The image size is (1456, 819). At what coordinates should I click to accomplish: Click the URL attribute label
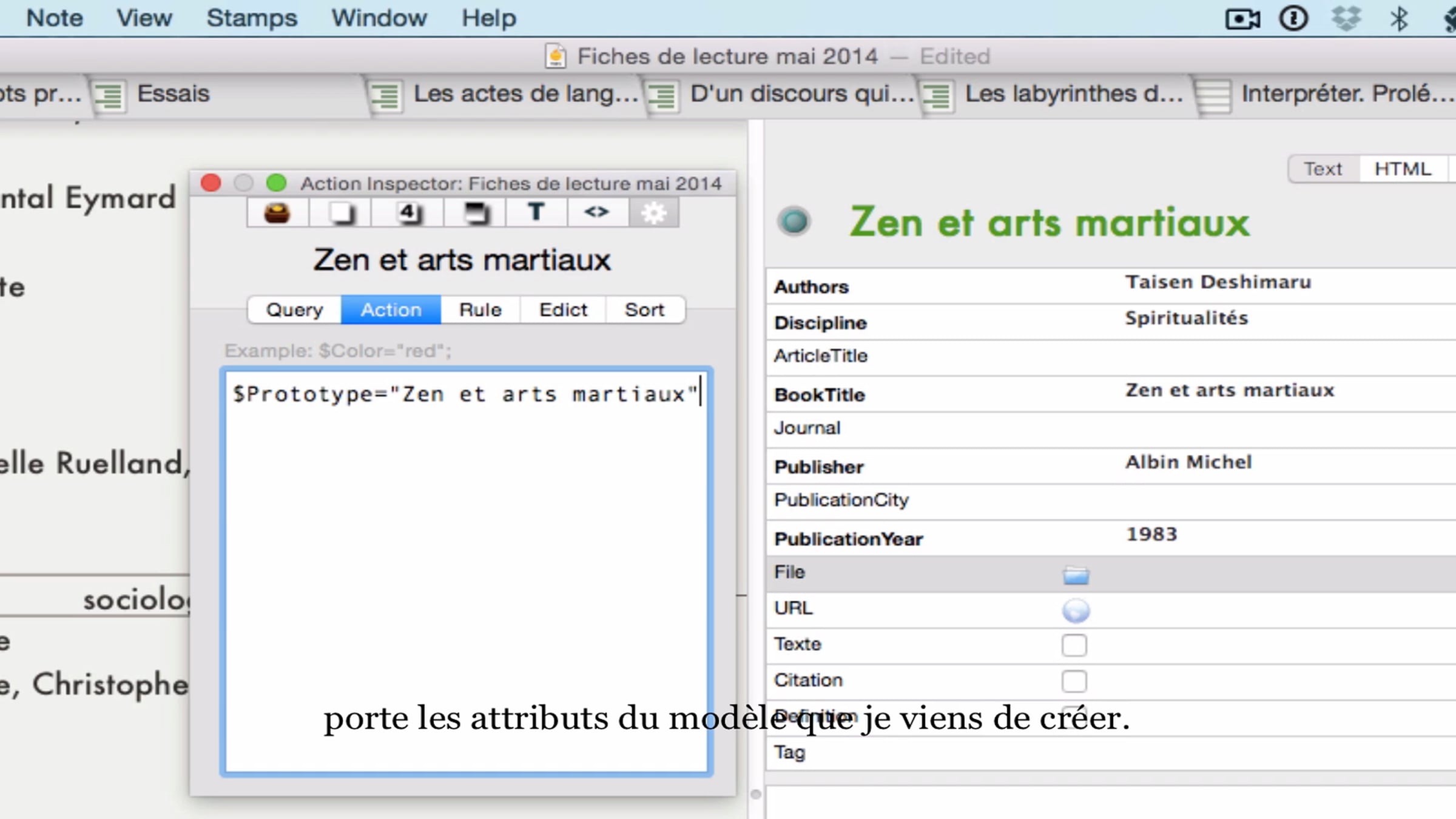coord(793,608)
